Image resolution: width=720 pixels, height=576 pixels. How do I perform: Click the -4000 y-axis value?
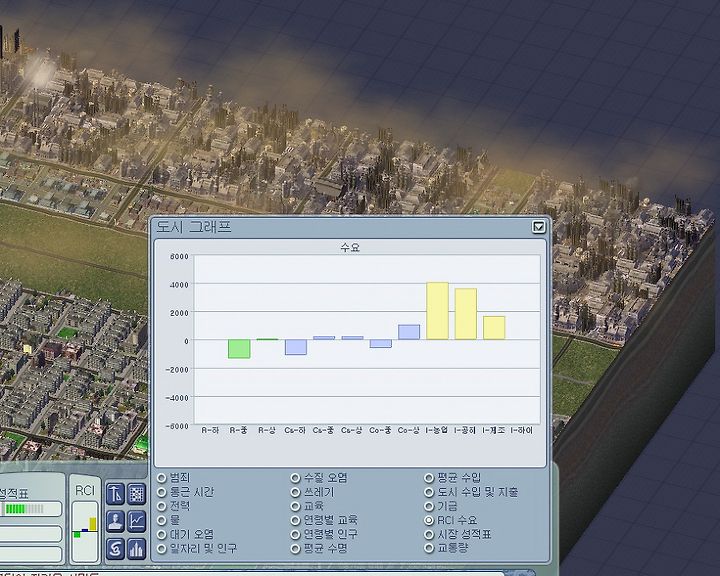click(177, 398)
